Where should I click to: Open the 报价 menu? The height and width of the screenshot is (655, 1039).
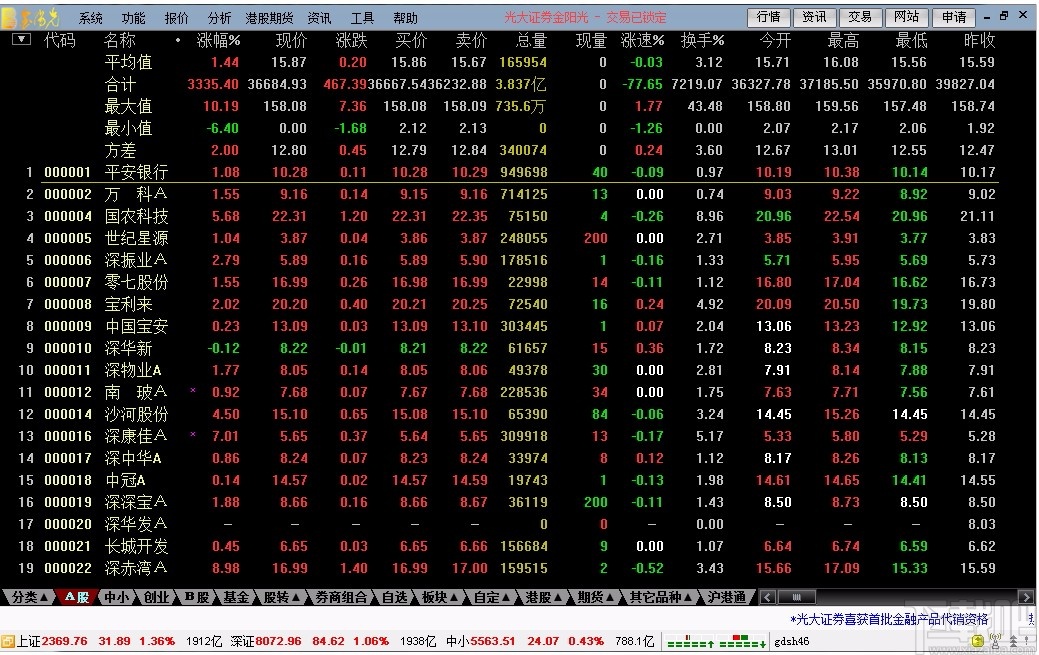pos(176,18)
